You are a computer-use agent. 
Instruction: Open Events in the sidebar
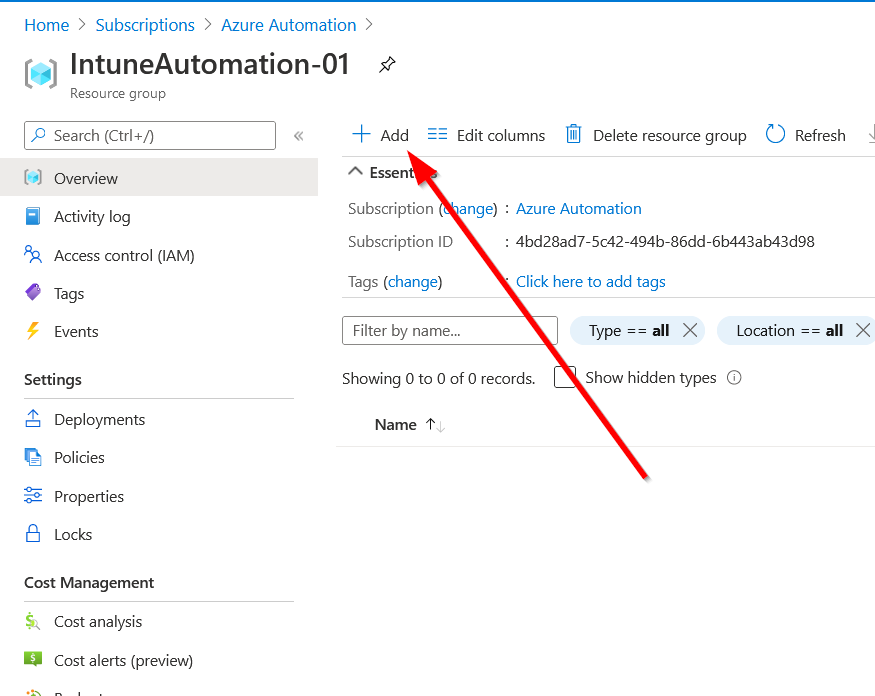click(x=76, y=332)
